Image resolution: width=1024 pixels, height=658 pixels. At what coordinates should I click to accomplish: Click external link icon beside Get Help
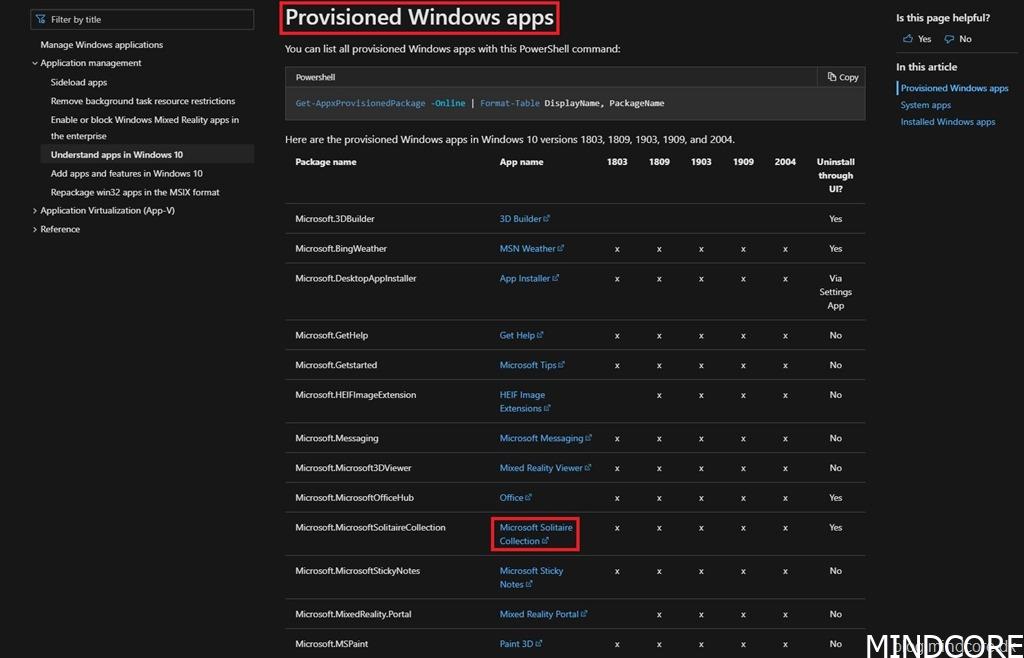(540, 335)
